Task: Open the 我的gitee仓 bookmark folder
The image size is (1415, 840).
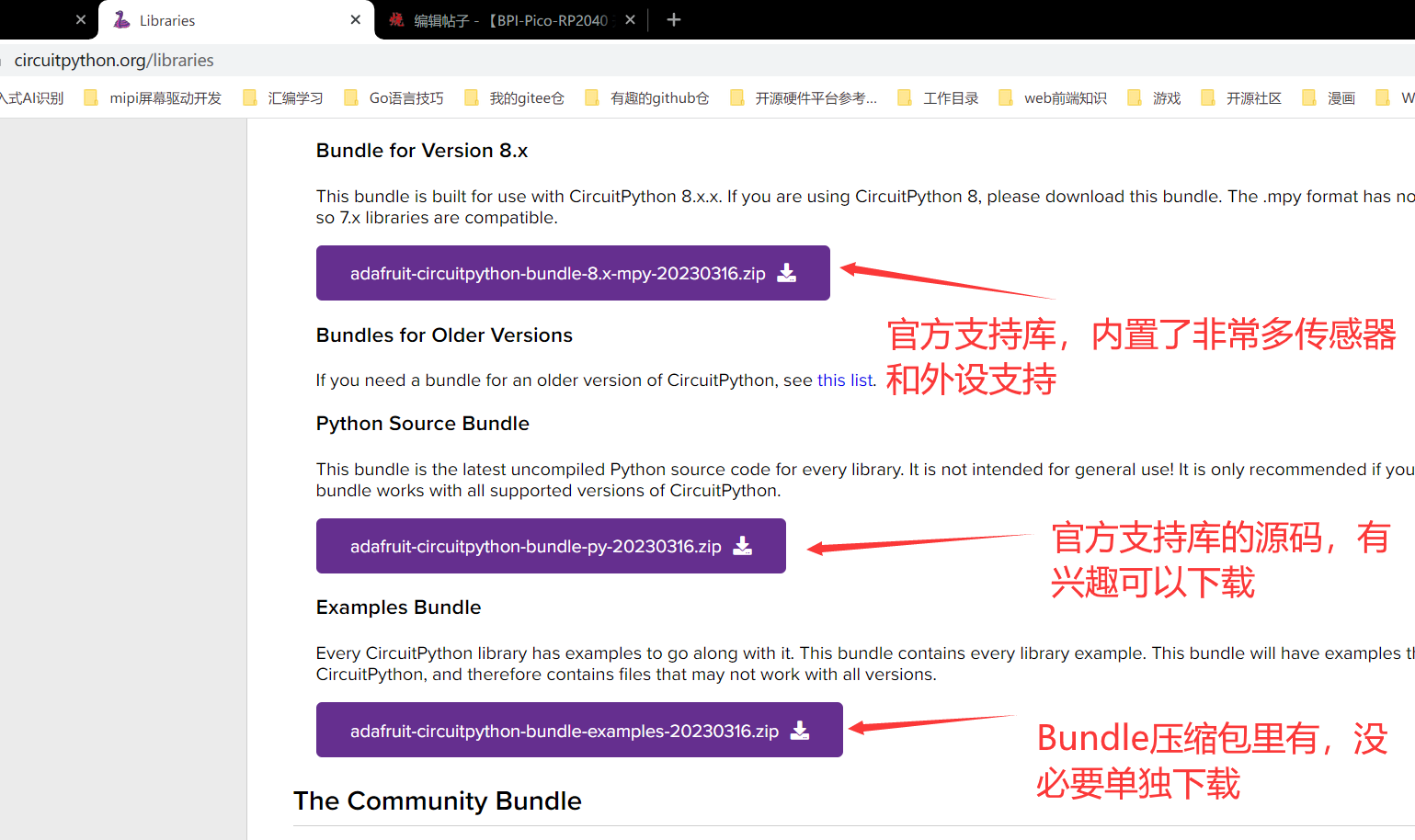Action: pyautogui.click(x=515, y=98)
